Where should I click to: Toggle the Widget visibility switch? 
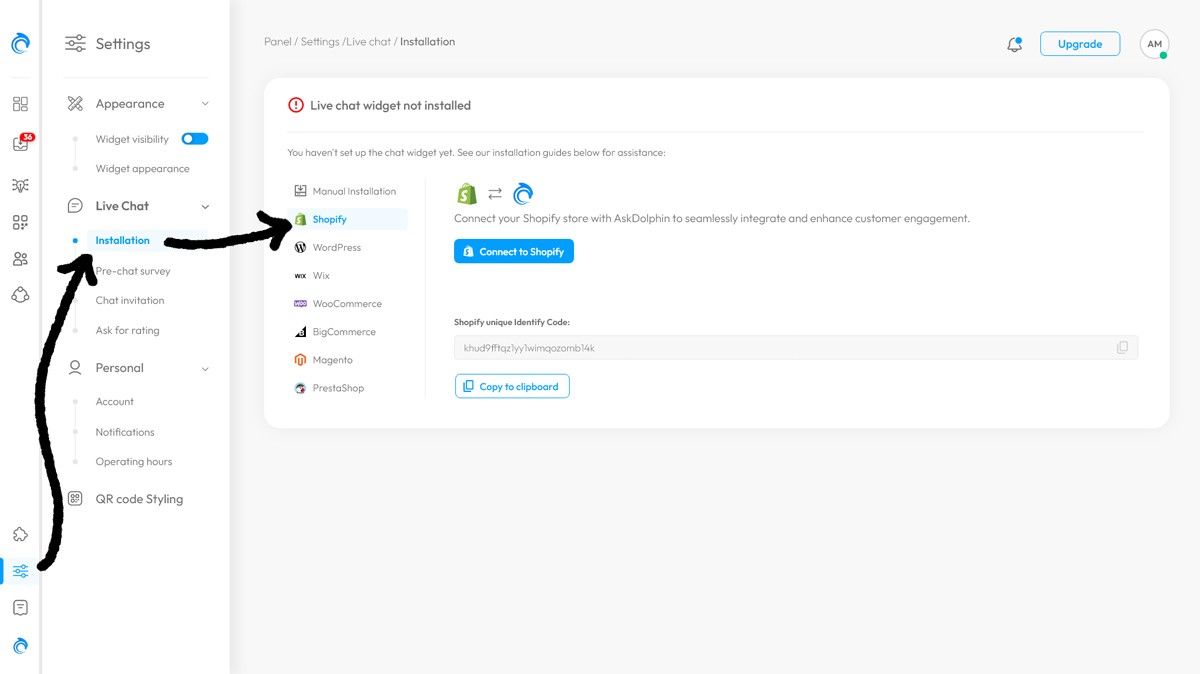(195, 139)
